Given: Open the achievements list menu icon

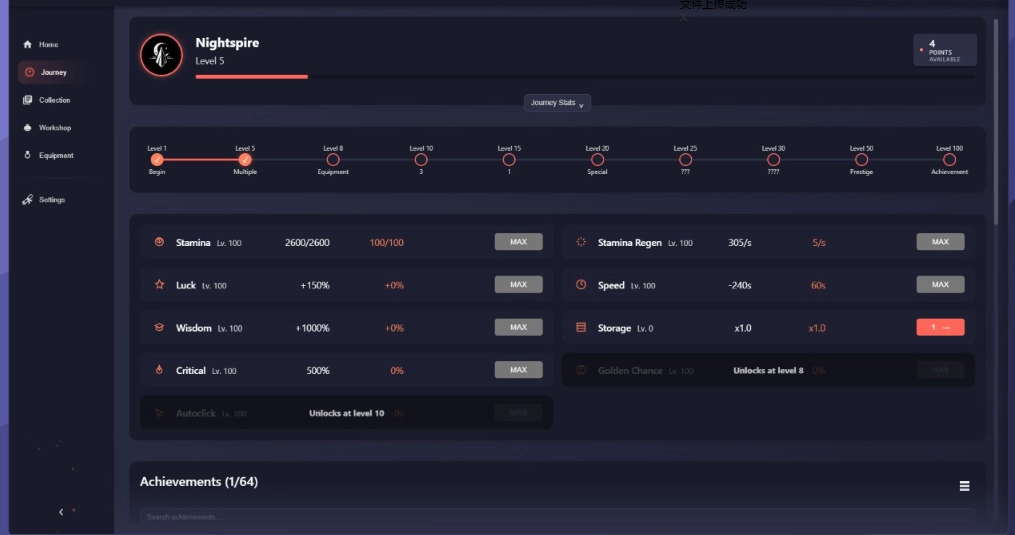Looking at the screenshot, I should tap(964, 486).
